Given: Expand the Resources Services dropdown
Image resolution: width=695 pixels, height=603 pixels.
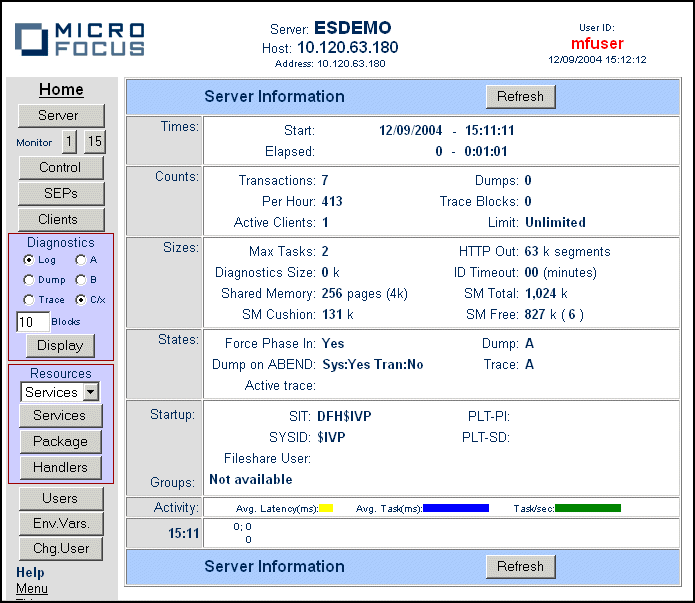Looking at the screenshot, I should pyautogui.click(x=91, y=392).
